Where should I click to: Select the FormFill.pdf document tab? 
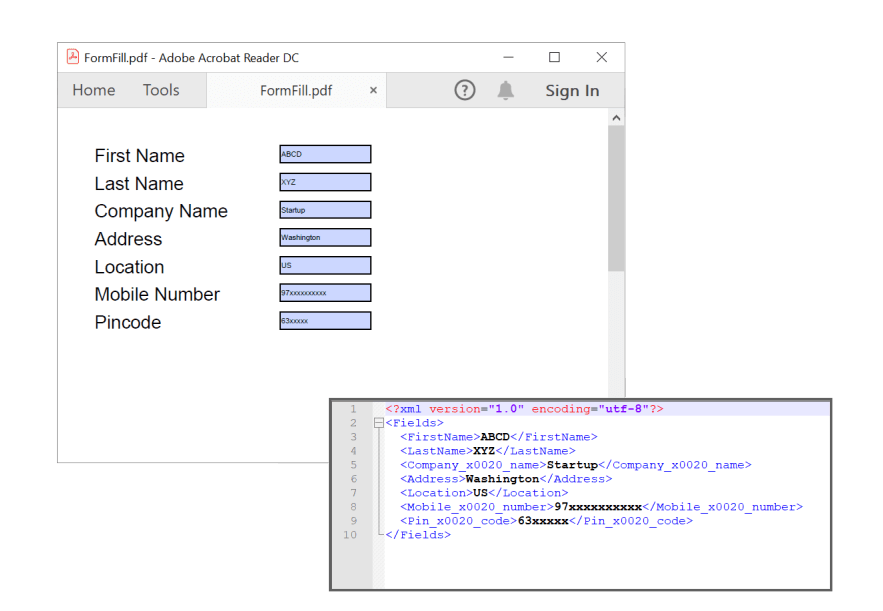click(296, 90)
